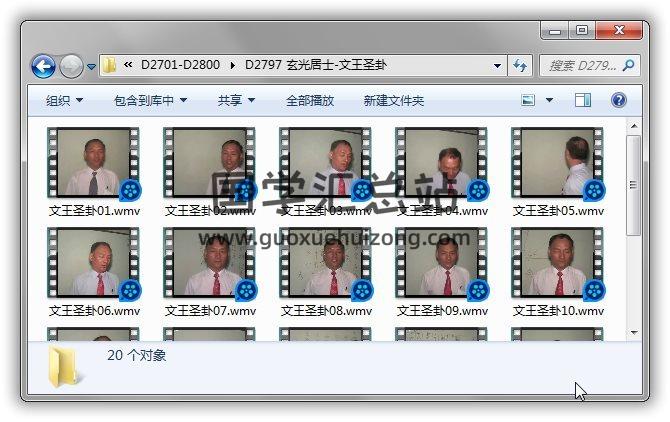Image resolution: width=670 pixels, height=422 pixels.
Task: Open the 包含到库中 menu
Action: click(x=150, y=101)
